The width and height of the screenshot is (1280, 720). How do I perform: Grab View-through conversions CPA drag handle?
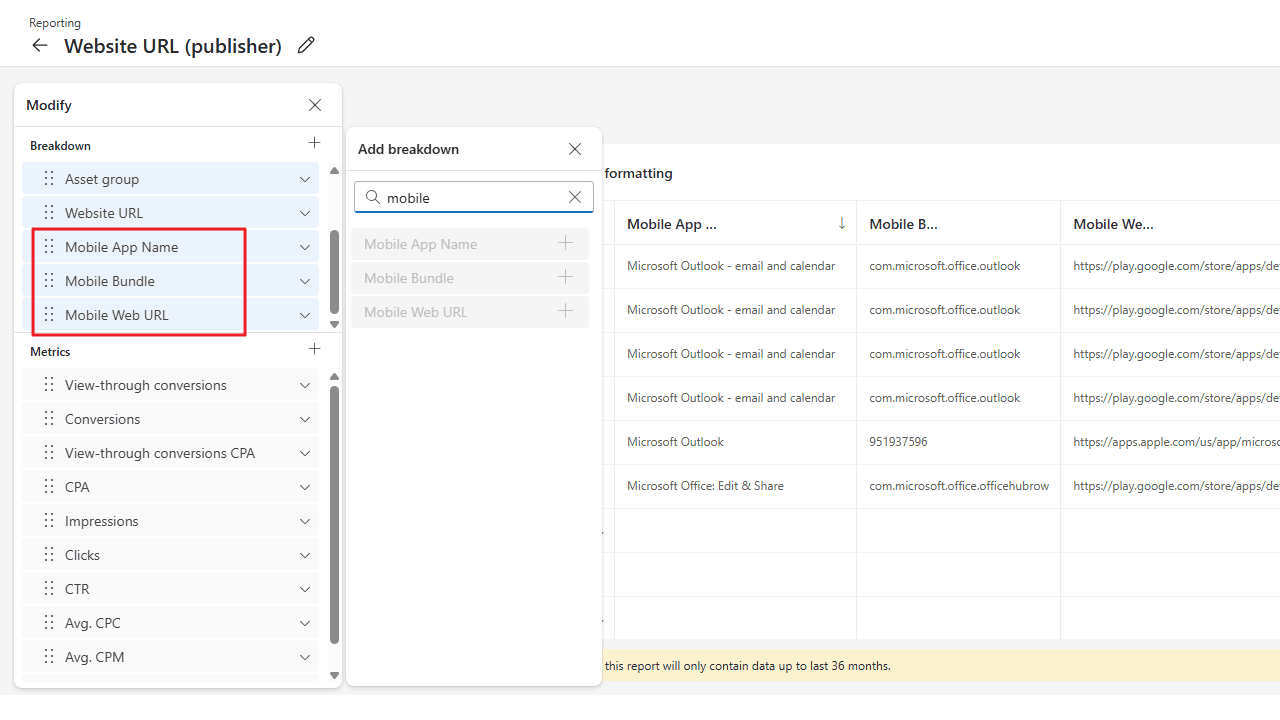[49, 453]
